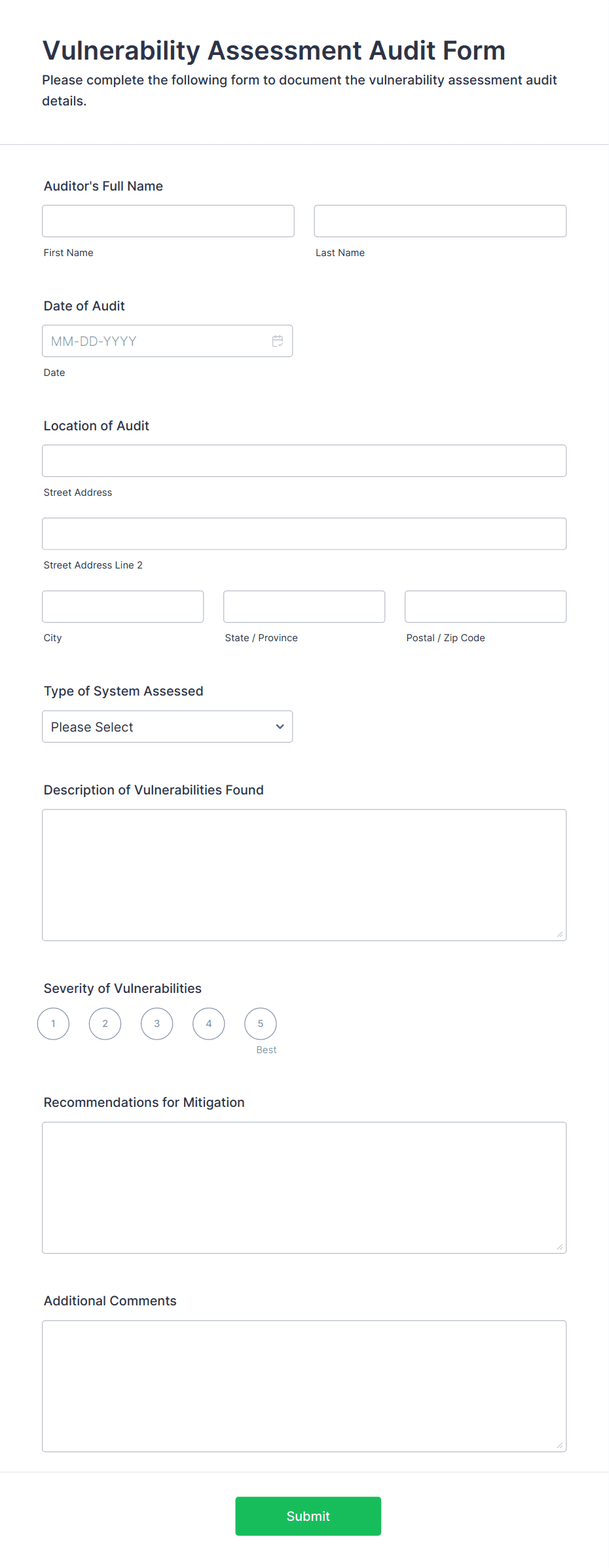Expand the Please Select combo box chevron
Screen dimensions: 609x1568
point(279,726)
